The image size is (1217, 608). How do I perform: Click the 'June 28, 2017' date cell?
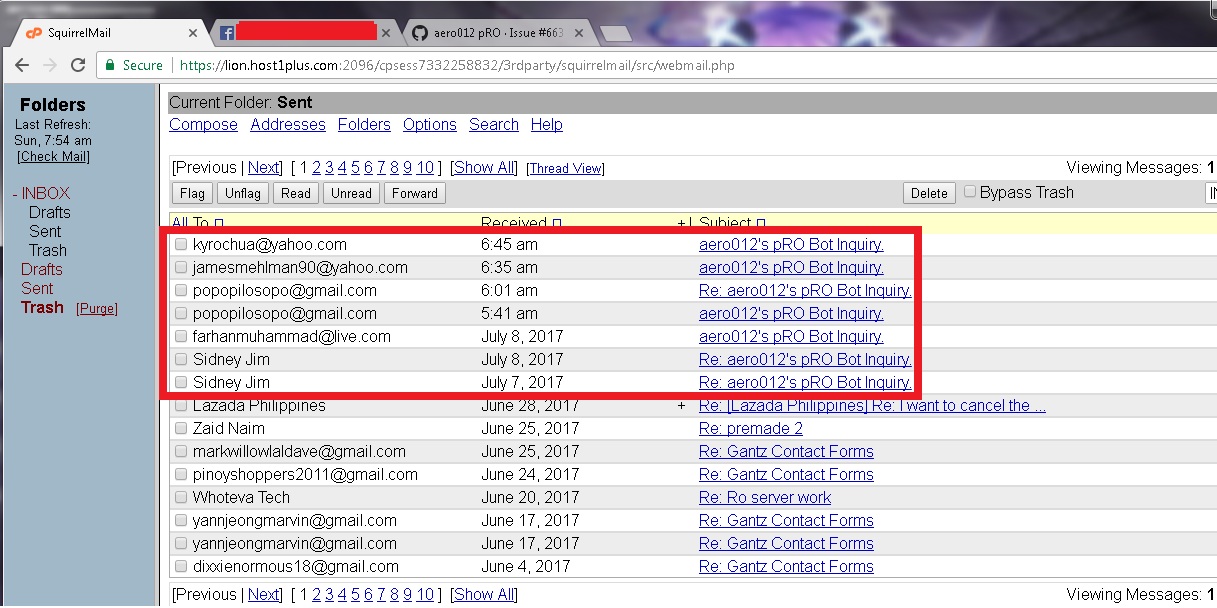[530, 405]
